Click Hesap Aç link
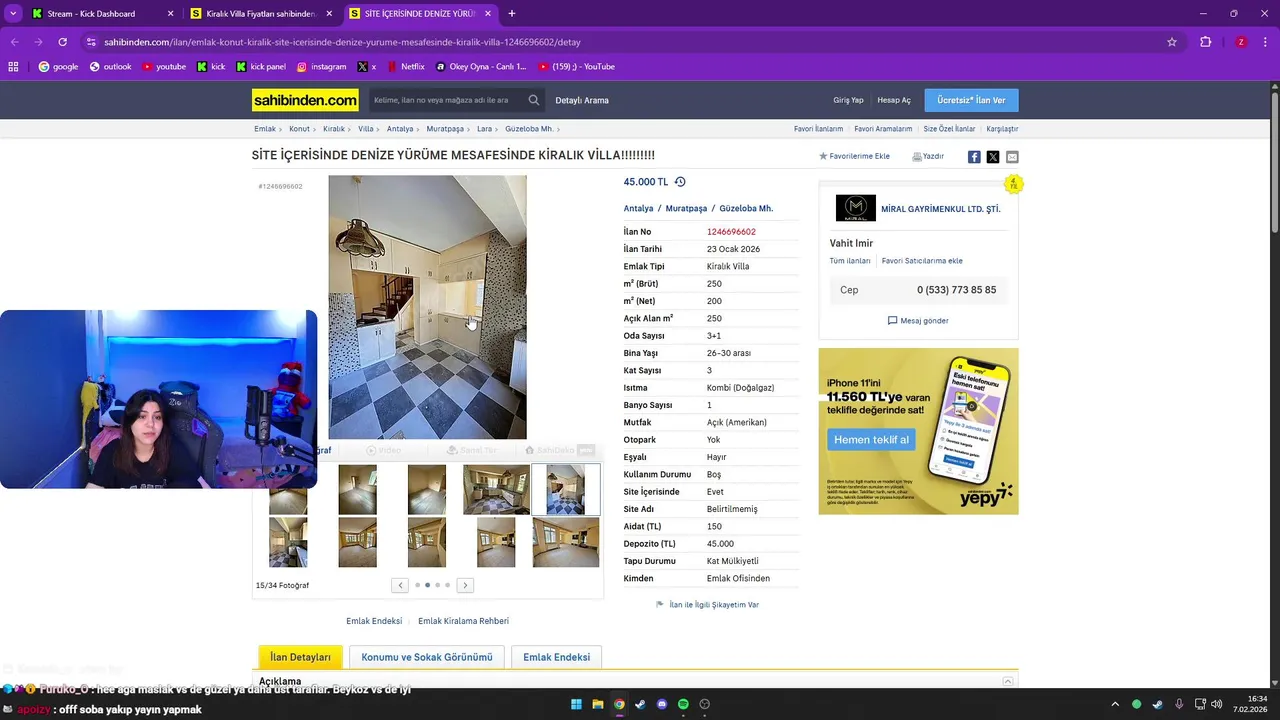 (x=894, y=100)
